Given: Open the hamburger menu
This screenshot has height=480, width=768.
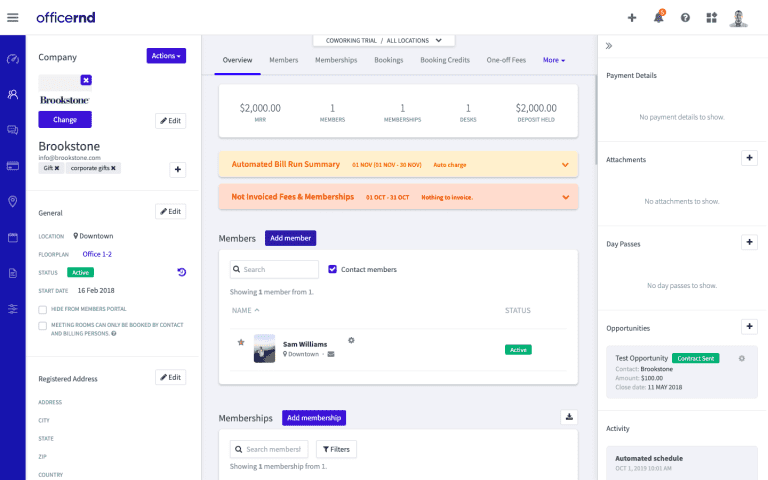Looking at the screenshot, I should [13, 18].
